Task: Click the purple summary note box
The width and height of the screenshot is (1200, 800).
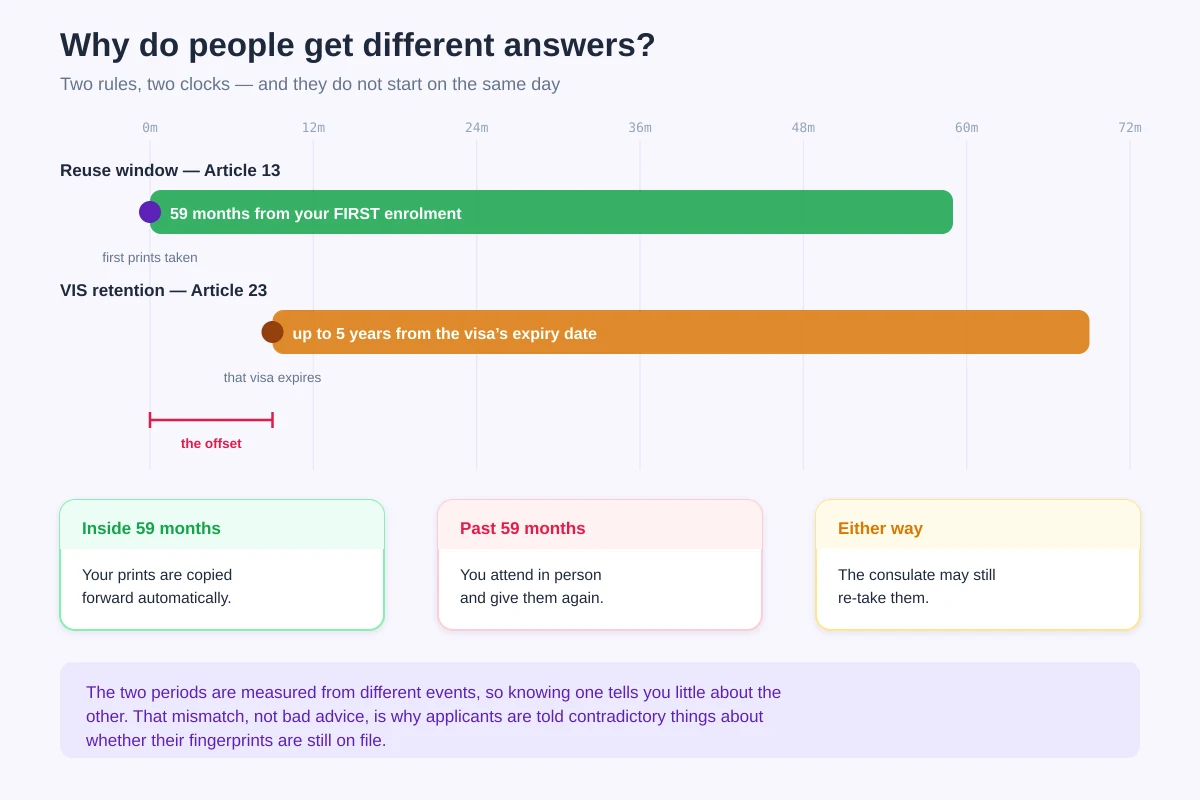Action: pyautogui.click(x=600, y=710)
